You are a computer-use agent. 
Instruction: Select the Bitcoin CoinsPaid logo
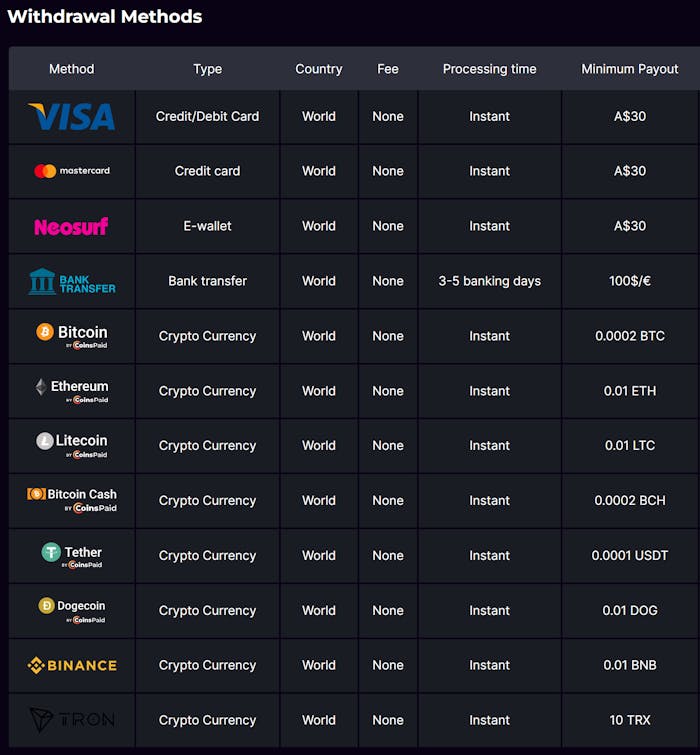pos(72,336)
